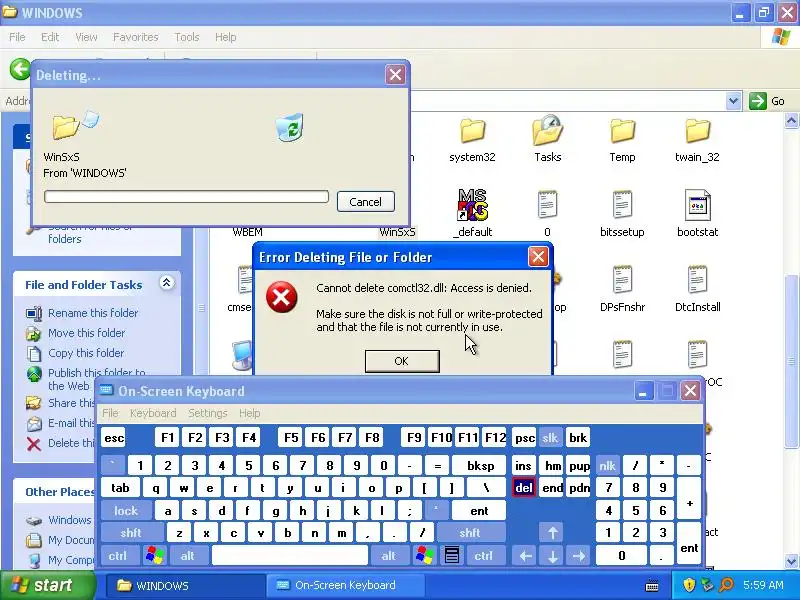The width and height of the screenshot is (800, 600).
Task: Click the F5 key on keyboard
Action: [x=291, y=438]
